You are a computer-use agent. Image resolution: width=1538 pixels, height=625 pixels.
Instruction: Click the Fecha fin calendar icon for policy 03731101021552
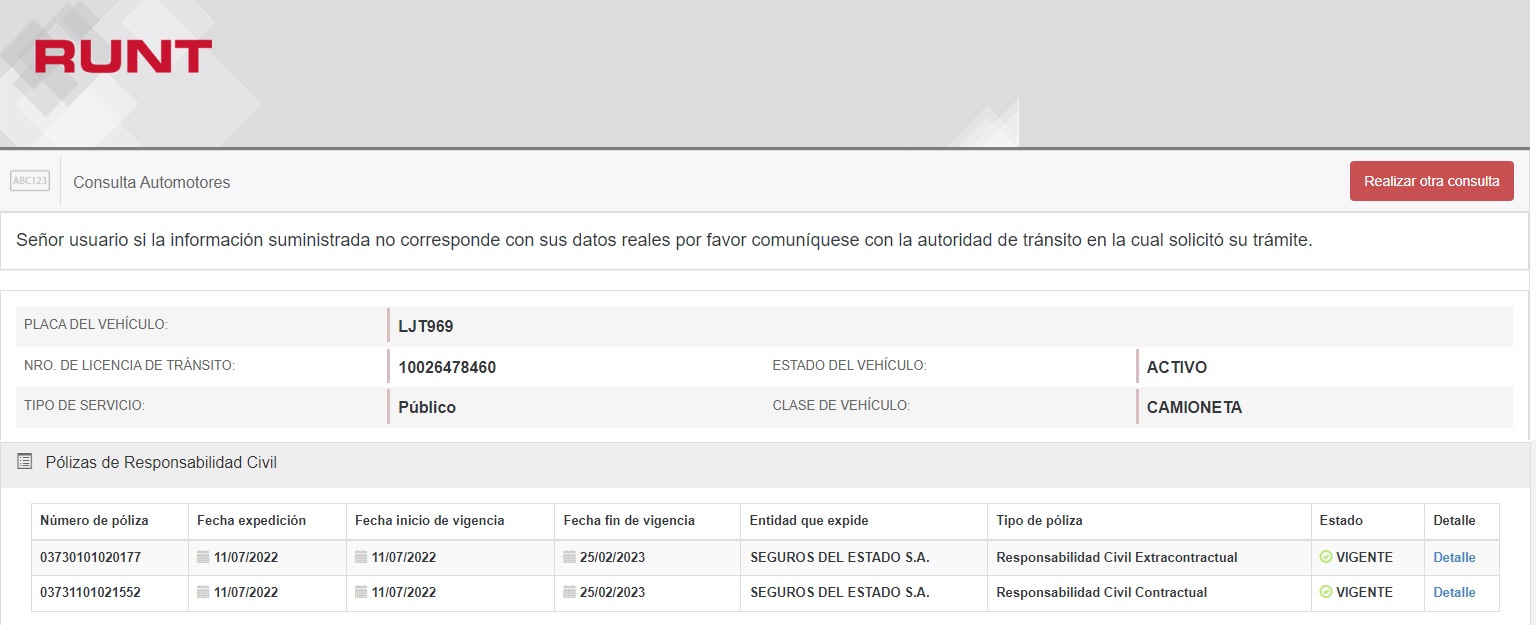(569, 592)
